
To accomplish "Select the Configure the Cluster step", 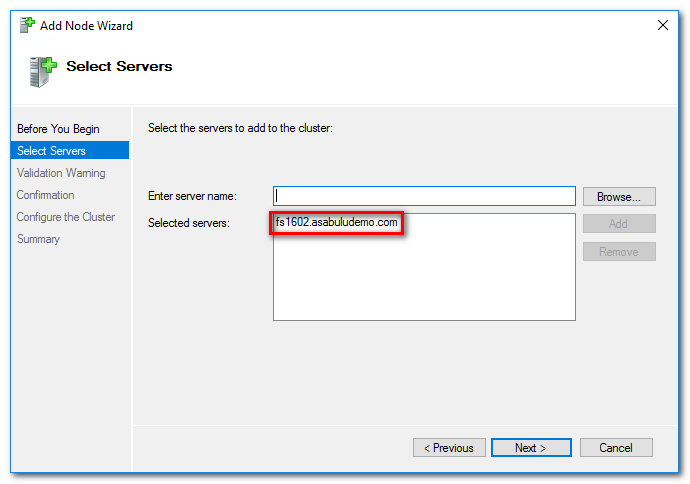I will [66, 217].
